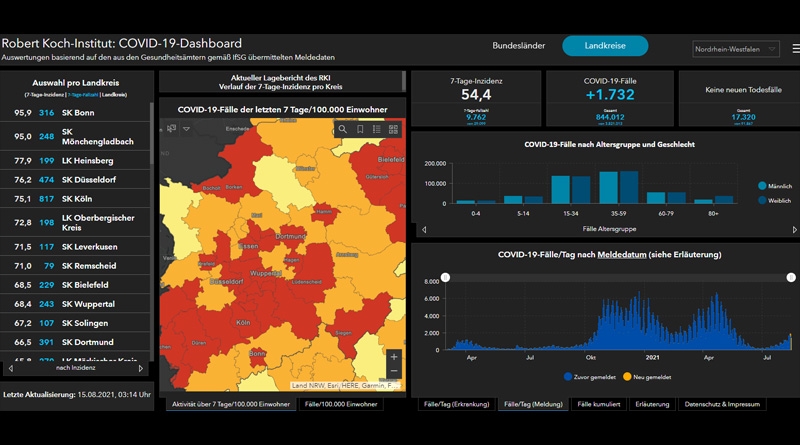Select SK Bonn in the Landkreis list
Image resolution: width=800 pixels, height=445 pixels.
pyautogui.click(x=75, y=113)
